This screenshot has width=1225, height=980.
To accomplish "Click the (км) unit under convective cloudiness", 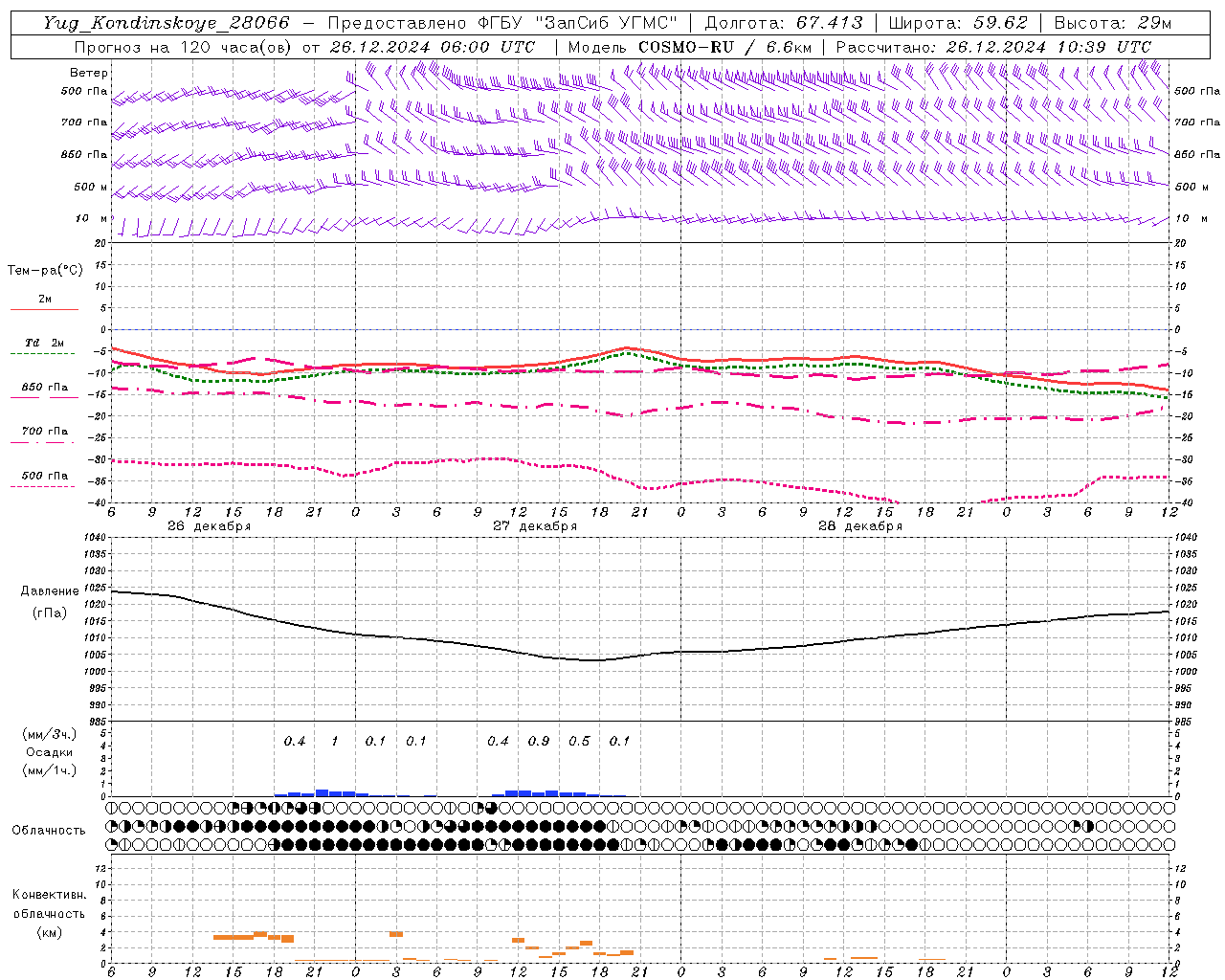I will (x=50, y=932).
